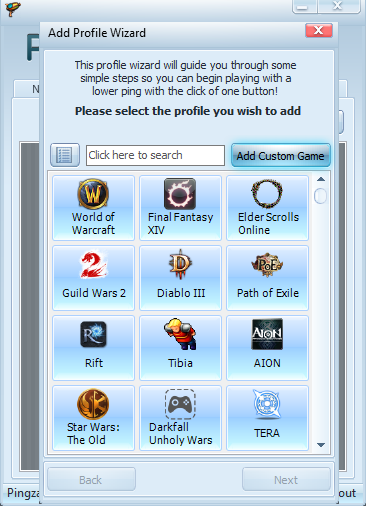The height and width of the screenshot is (506, 366).
Task: Click the disabled Back button
Action: (x=91, y=479)
